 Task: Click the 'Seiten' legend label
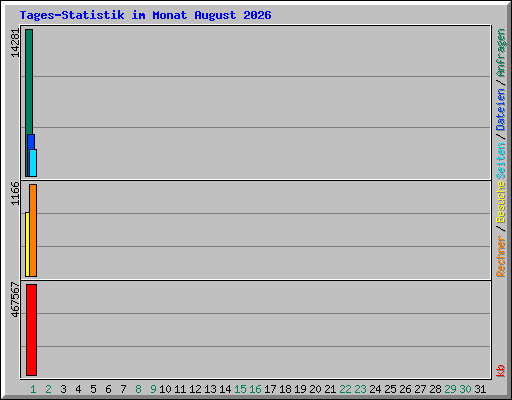coord(500,161)
